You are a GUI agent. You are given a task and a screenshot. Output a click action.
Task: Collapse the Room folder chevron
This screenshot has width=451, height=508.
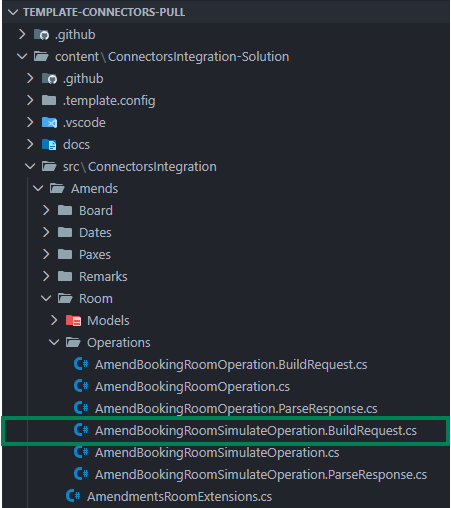(x=46, y=298)
